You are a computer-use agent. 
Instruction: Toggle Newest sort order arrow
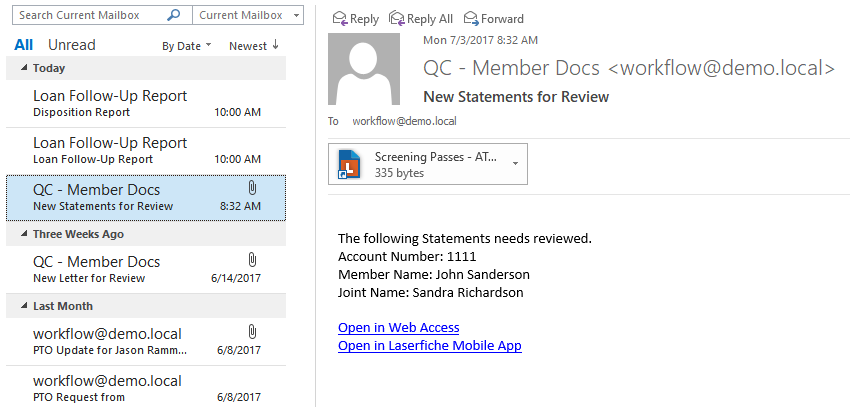pyautogui.click(x=275, y=46)
